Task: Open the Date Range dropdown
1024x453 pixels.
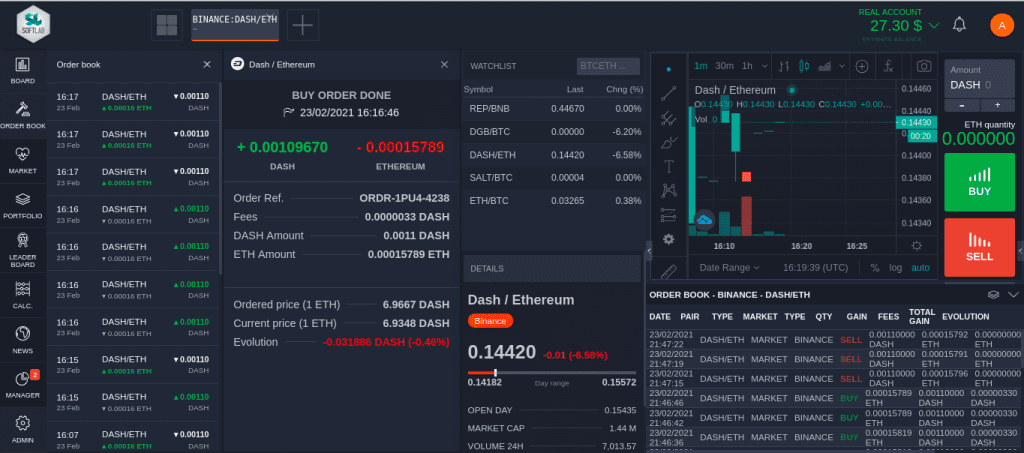Action: [x=729, y=268]
